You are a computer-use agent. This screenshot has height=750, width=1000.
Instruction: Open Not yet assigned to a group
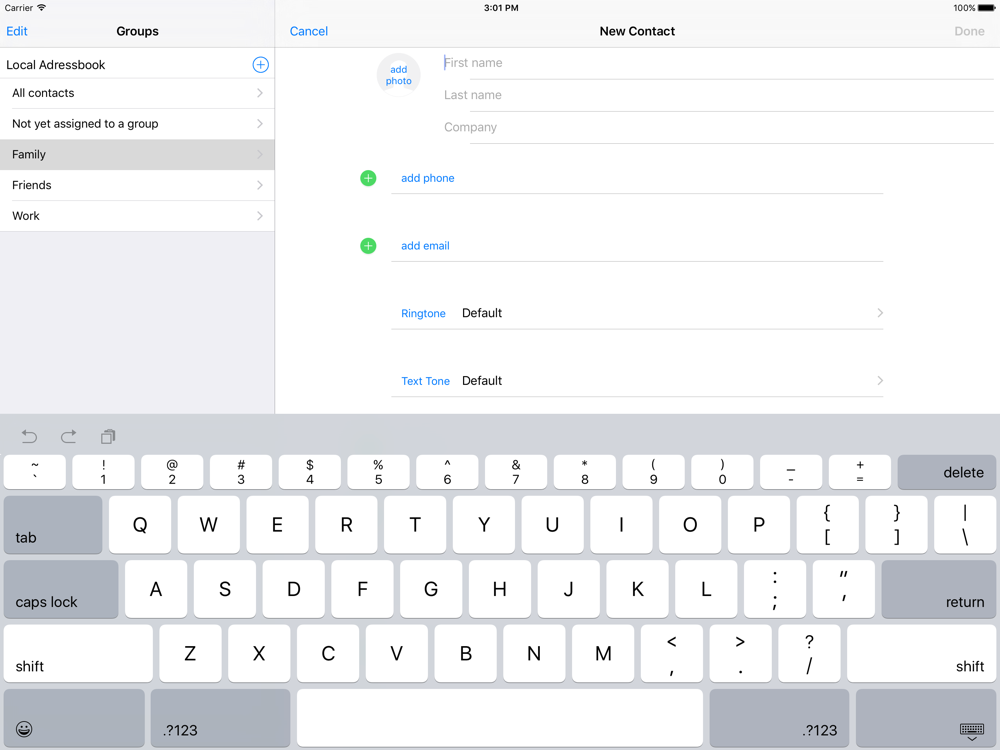coord(137,124)
